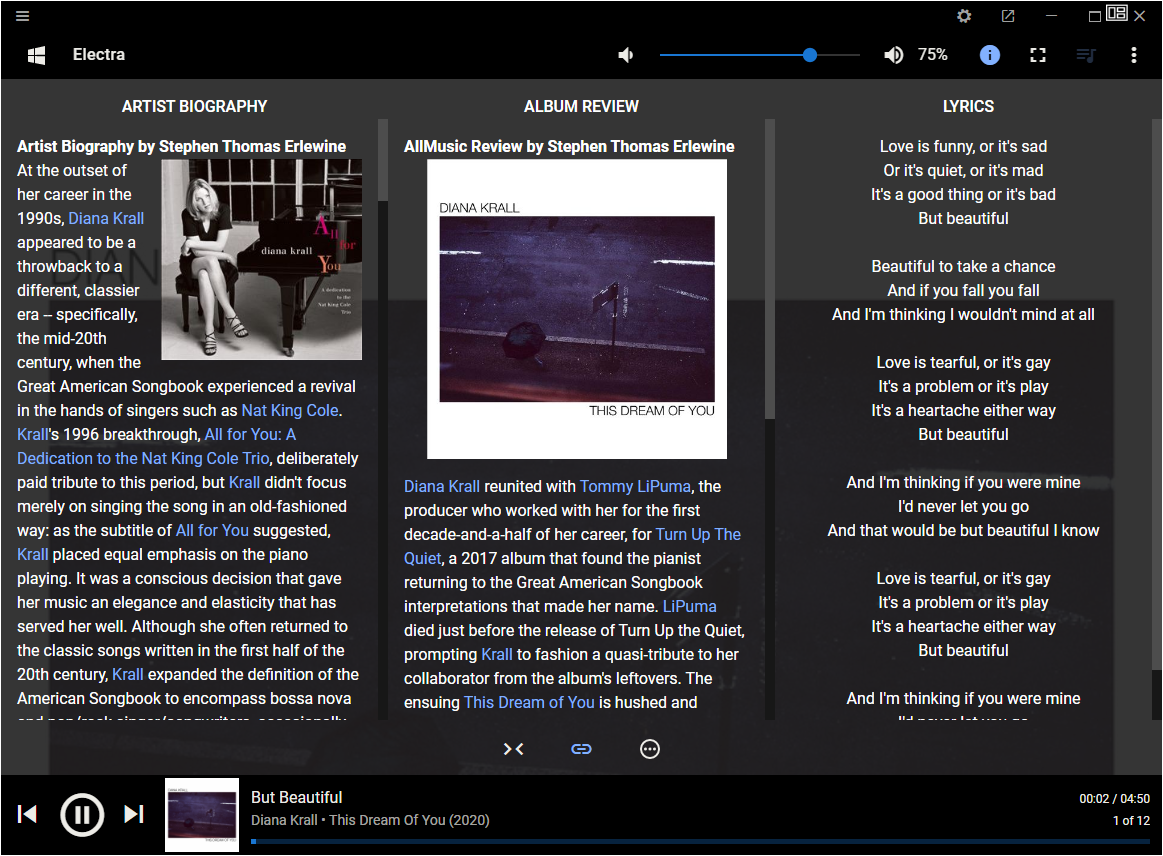Toggle the blue info panel button
The width and height of the screenshot is (1163, 856).
[989, 55]
